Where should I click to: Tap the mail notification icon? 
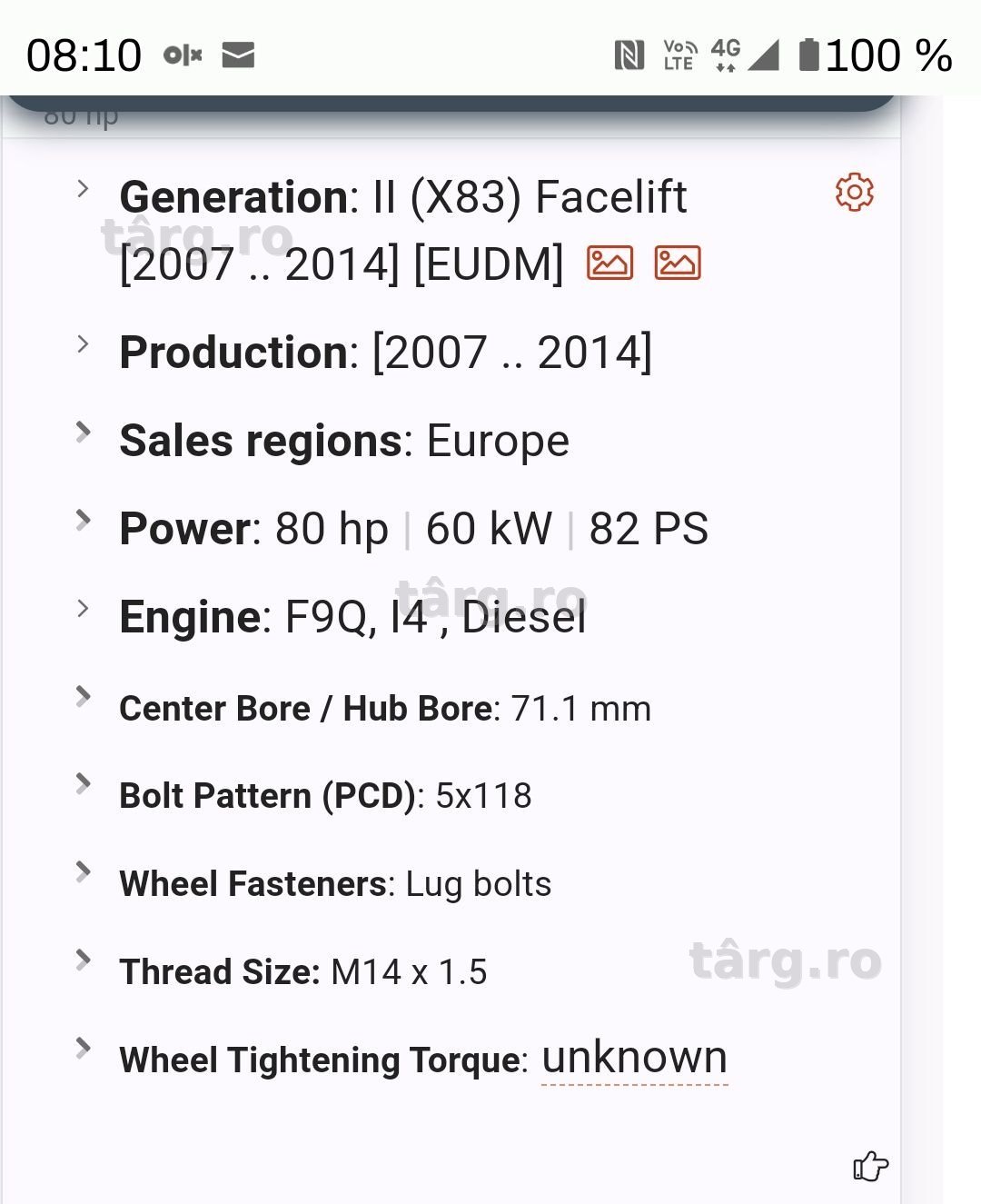pyautogui.click(x=238, y=55)
